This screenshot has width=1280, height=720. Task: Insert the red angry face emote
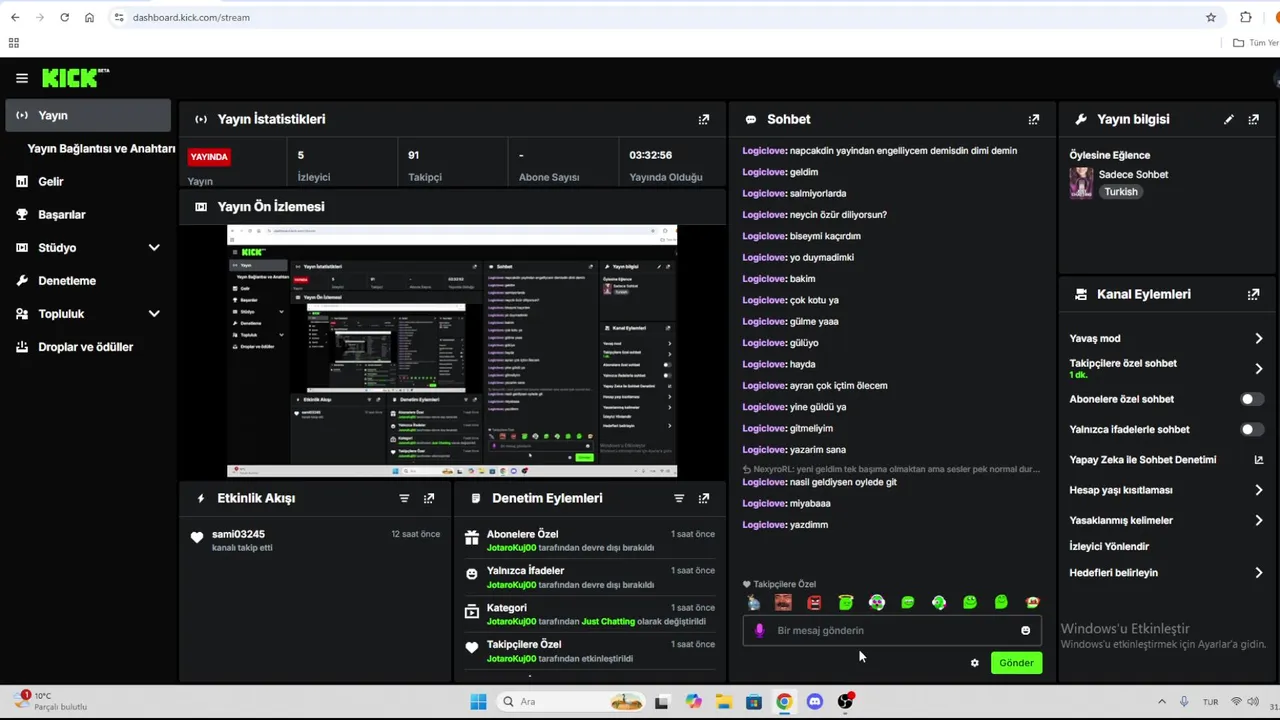(814, 602)
